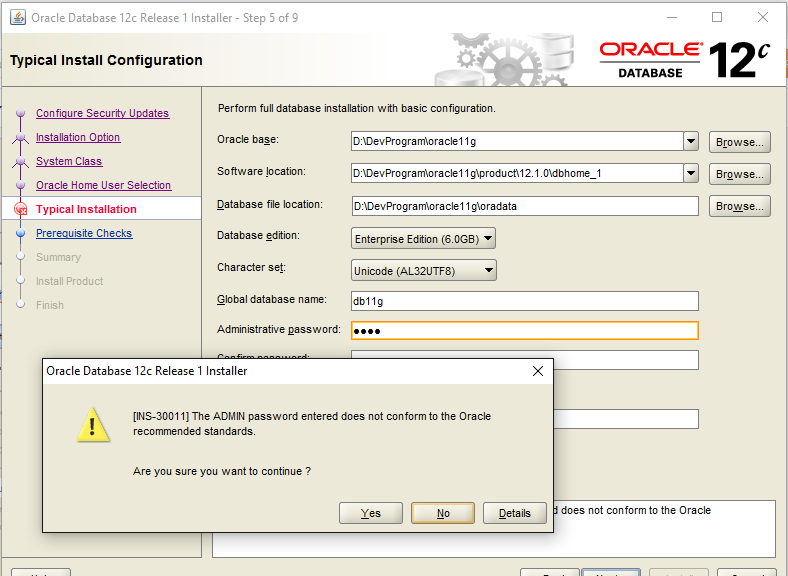Click the Oracle Home User Selection bullet
Viewport: 788px width, 576px height.
[21, 185]
